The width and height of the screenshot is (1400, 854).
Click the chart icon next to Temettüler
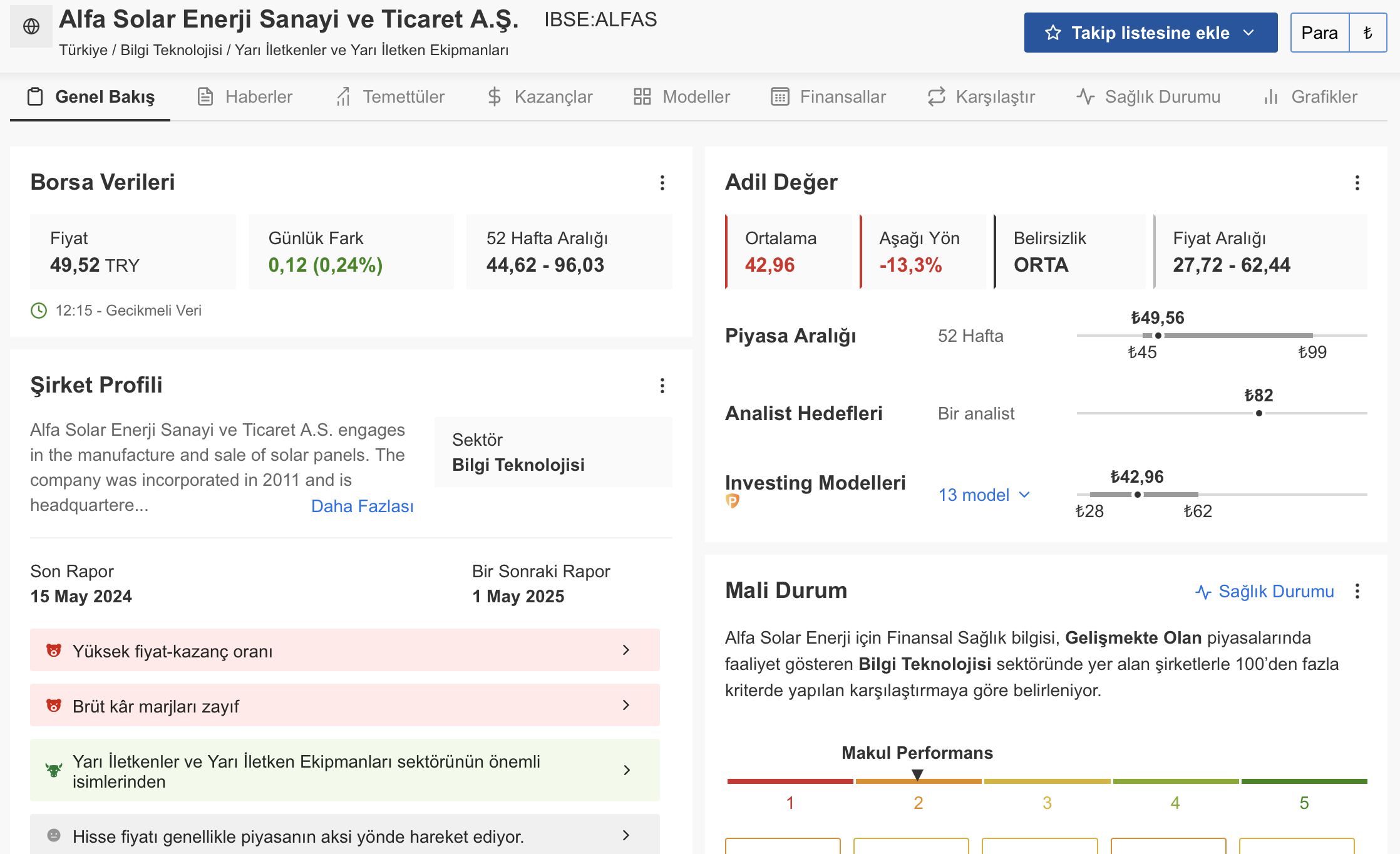tap(343, 96)
